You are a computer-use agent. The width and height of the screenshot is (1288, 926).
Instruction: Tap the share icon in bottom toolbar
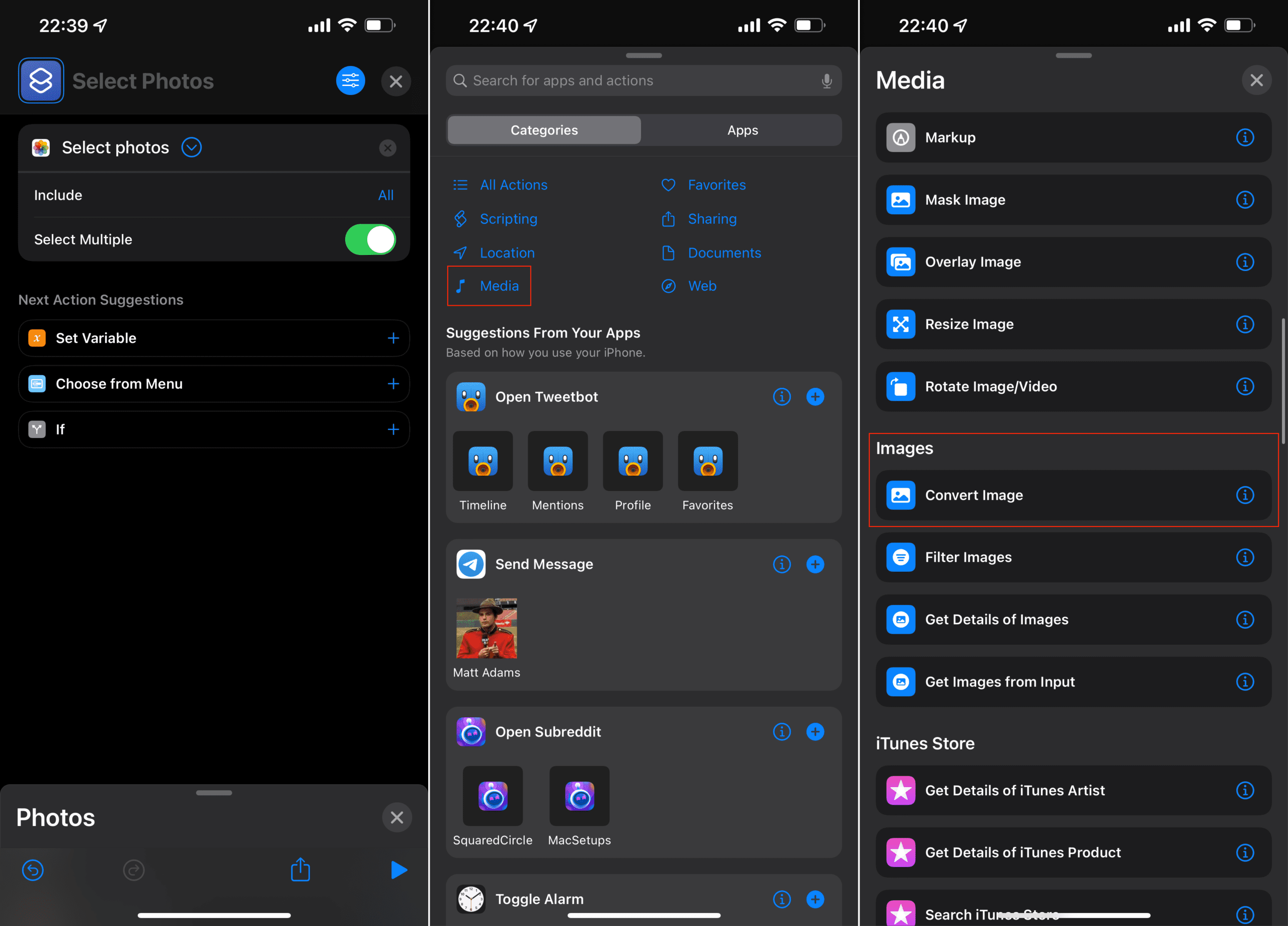[x=300, y=869]
